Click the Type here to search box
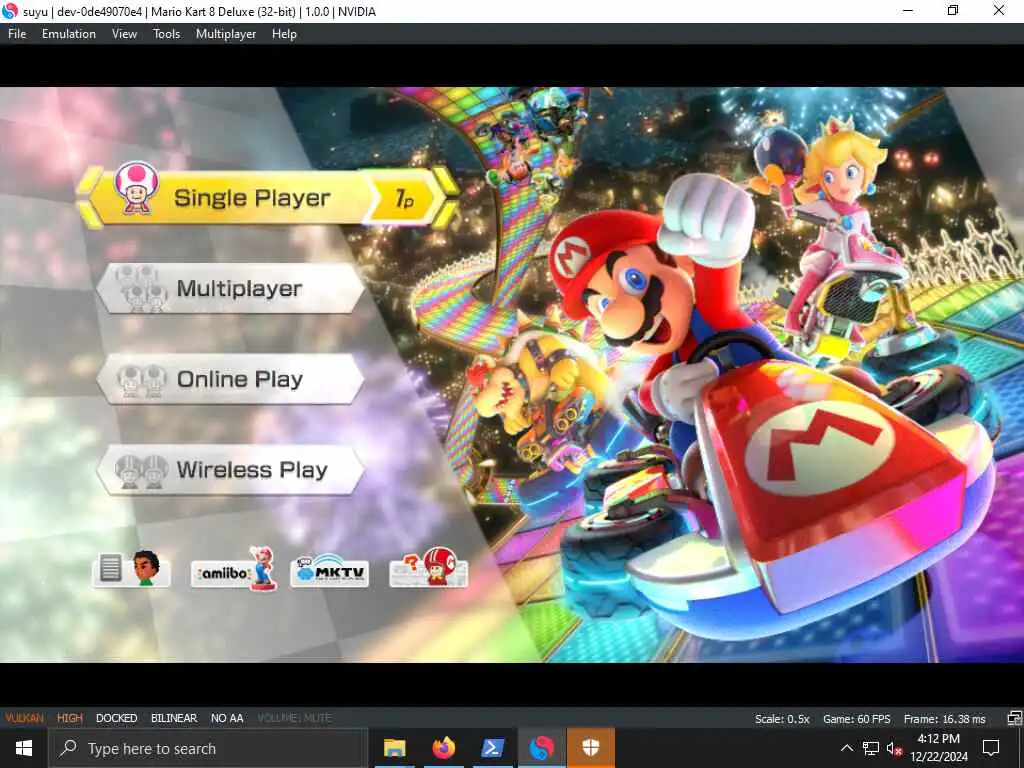Viewport: 1024px width, 768px height. pos(208,748)
